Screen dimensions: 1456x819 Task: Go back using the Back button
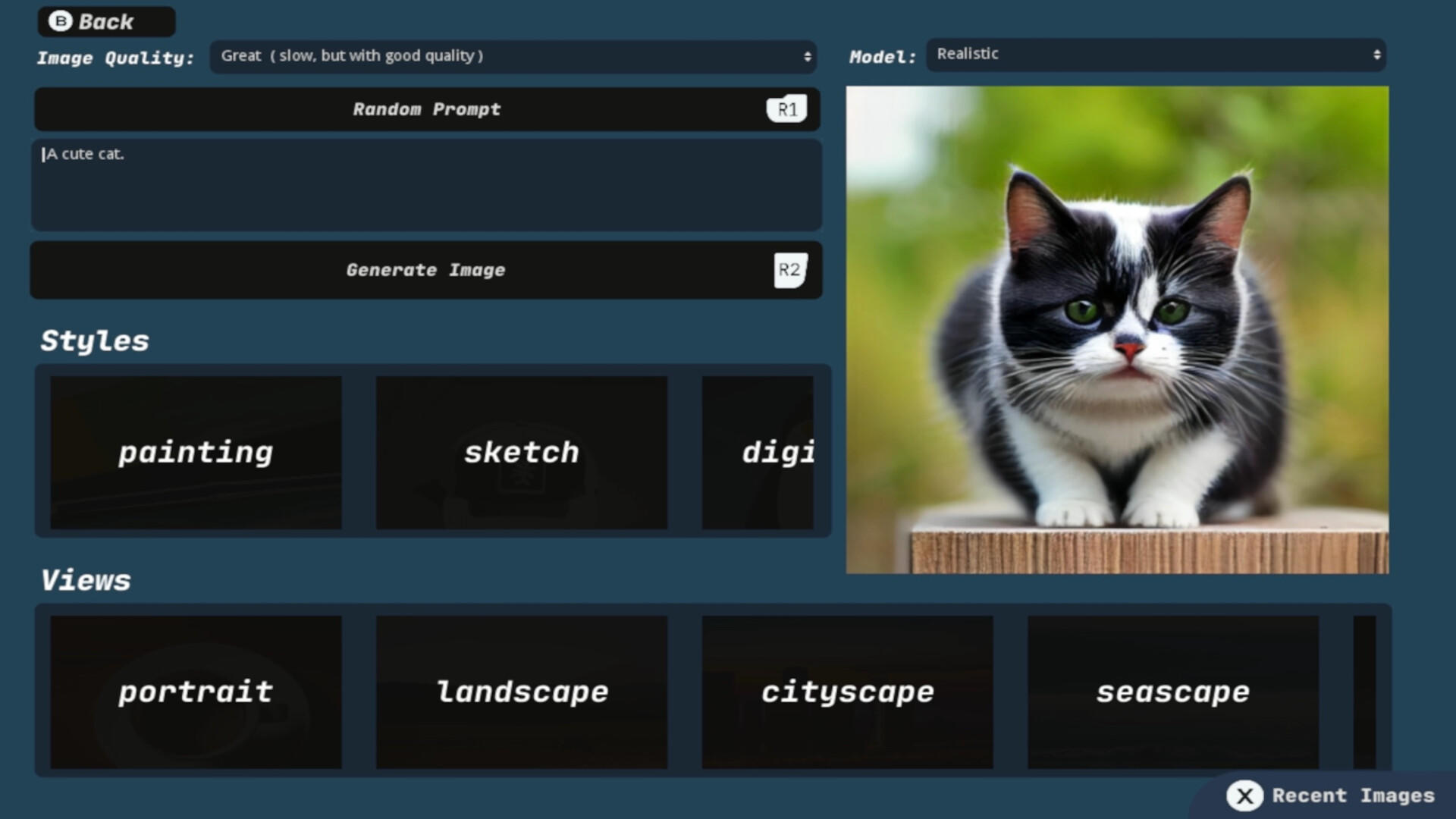coord(106,21)
